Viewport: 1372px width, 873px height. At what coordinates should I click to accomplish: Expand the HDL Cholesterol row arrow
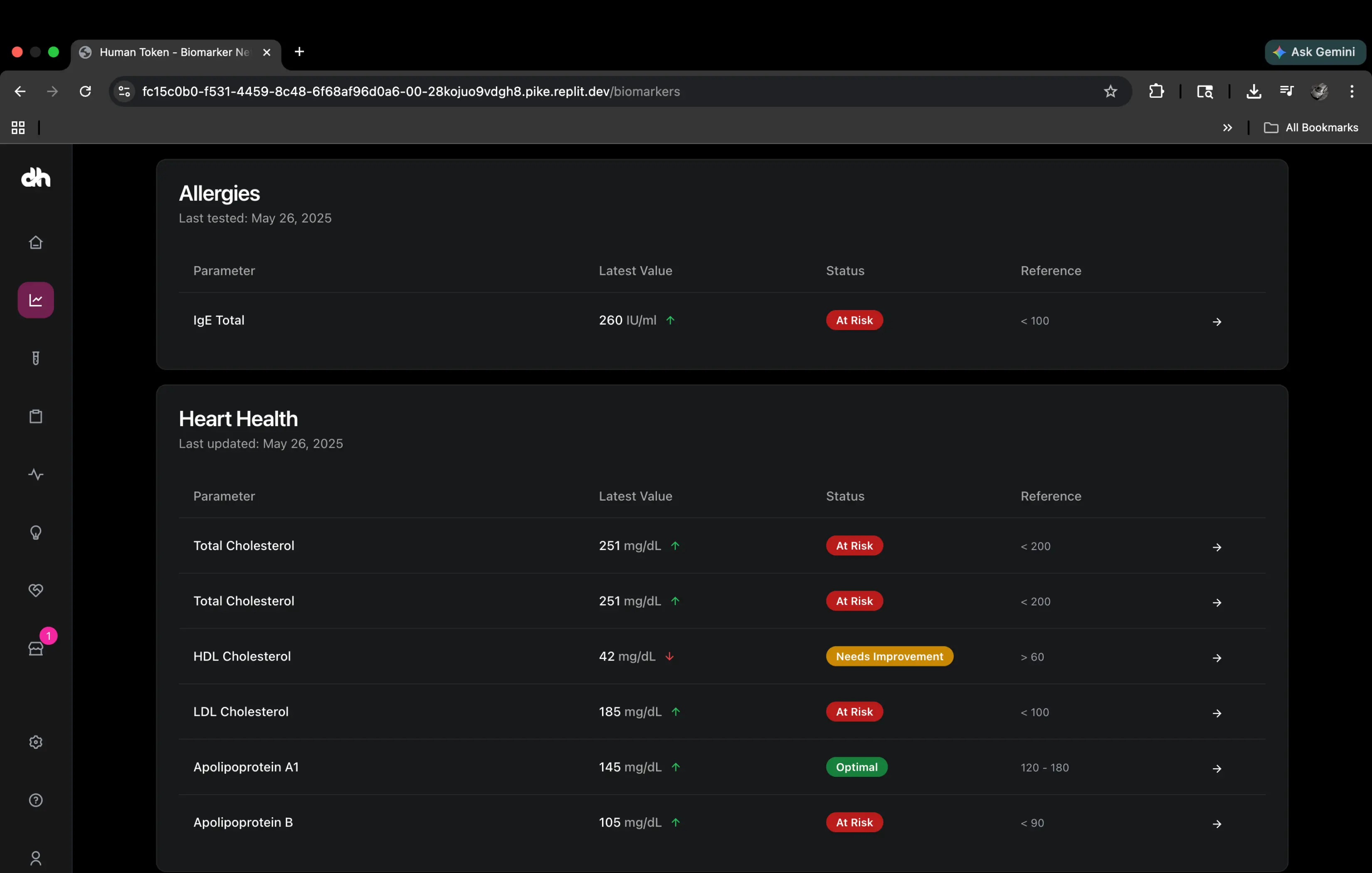1217,658
